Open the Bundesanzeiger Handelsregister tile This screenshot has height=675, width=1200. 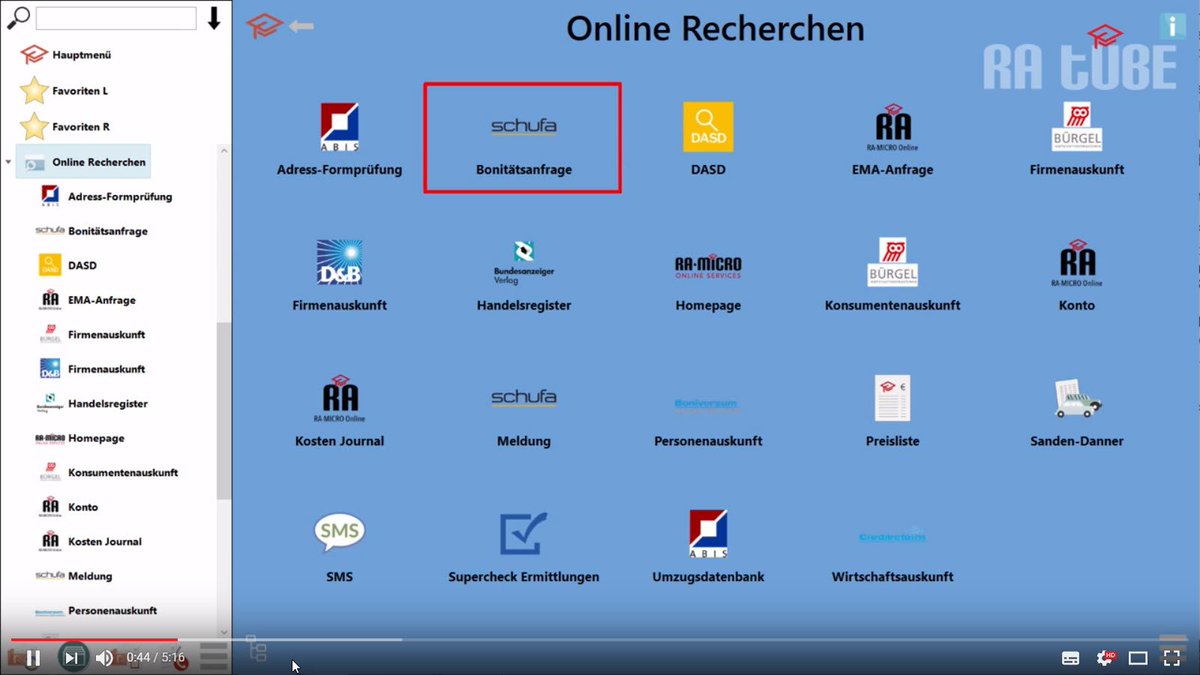(x=523, y=275)
